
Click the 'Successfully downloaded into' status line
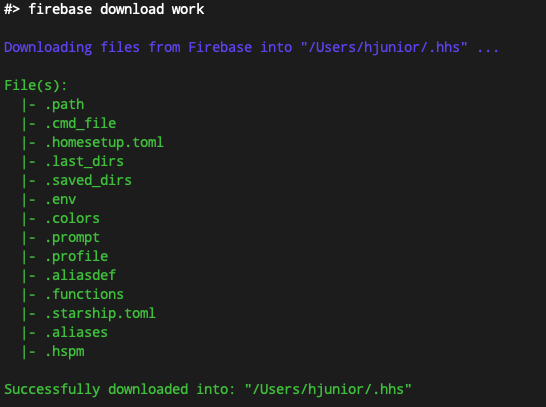coord(208,389)
